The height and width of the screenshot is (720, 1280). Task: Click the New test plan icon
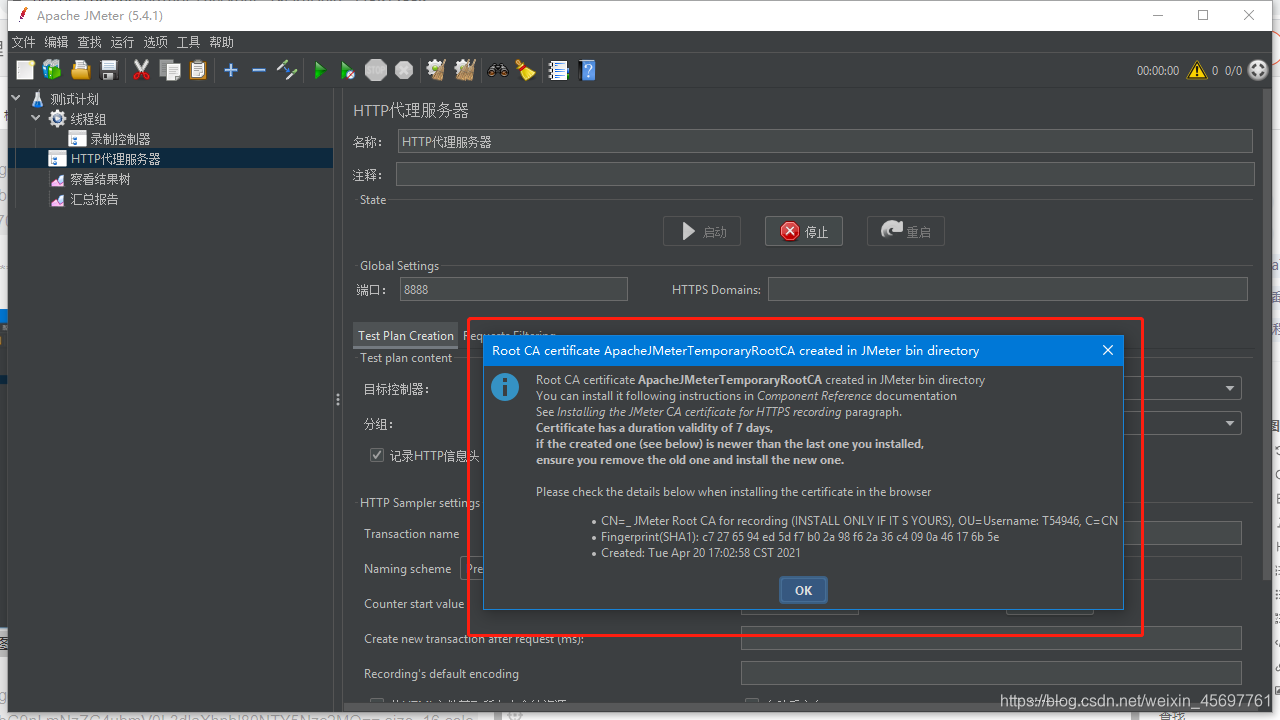(x=25, y=70)
